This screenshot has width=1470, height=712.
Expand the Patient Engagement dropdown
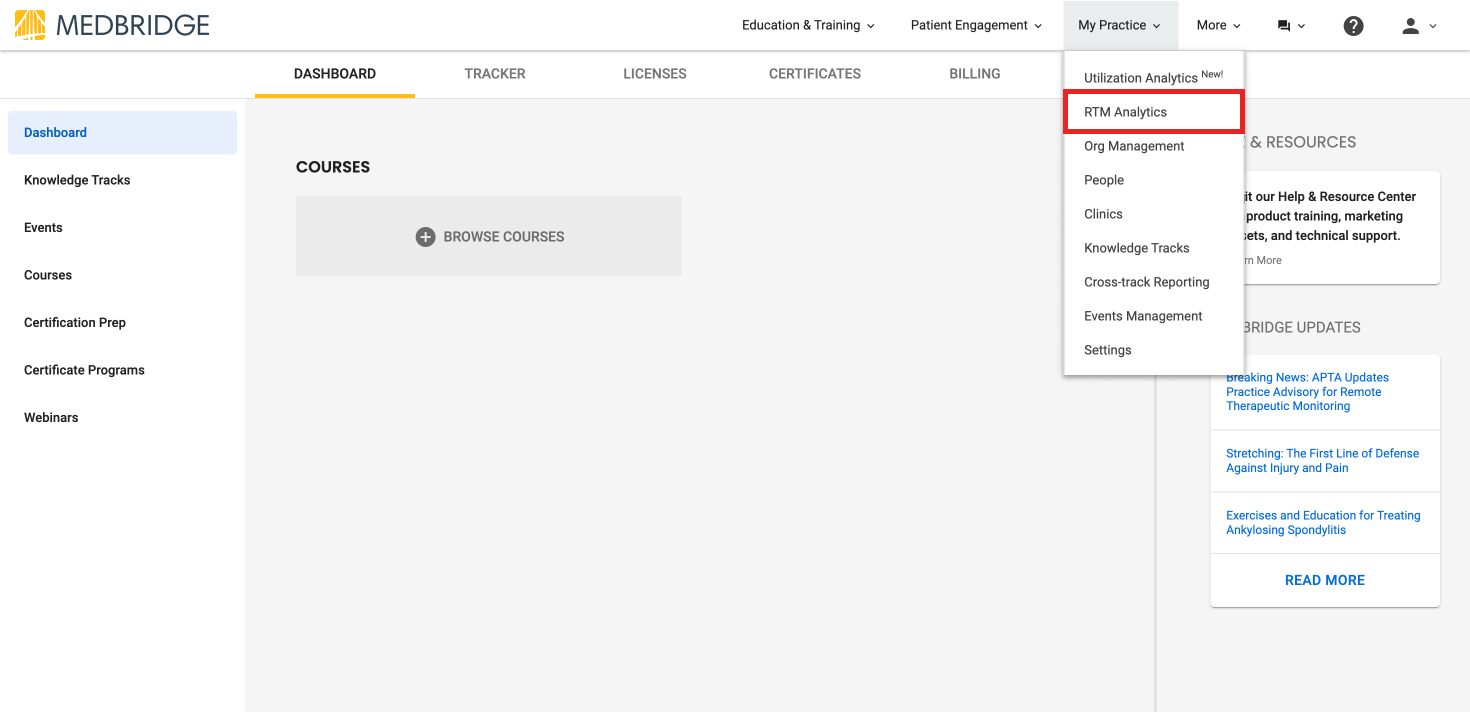coord(977,25)
